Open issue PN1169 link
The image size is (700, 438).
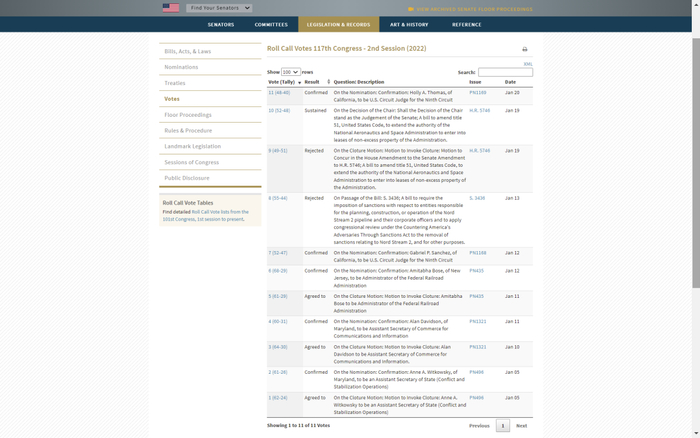tap(478, 92)
